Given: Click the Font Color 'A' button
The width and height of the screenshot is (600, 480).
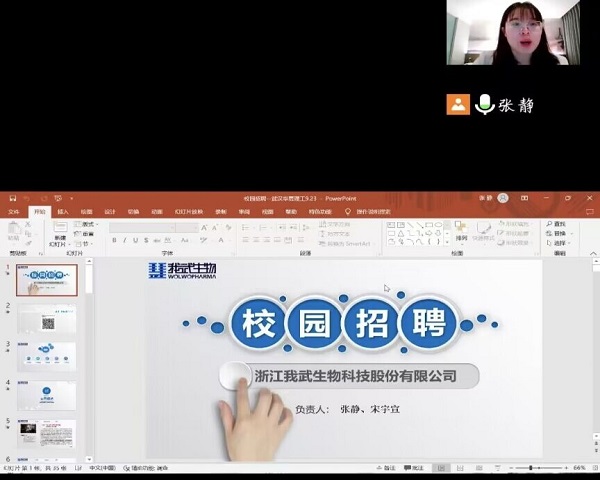Looking at the screenshot, I should coord(222,240).
